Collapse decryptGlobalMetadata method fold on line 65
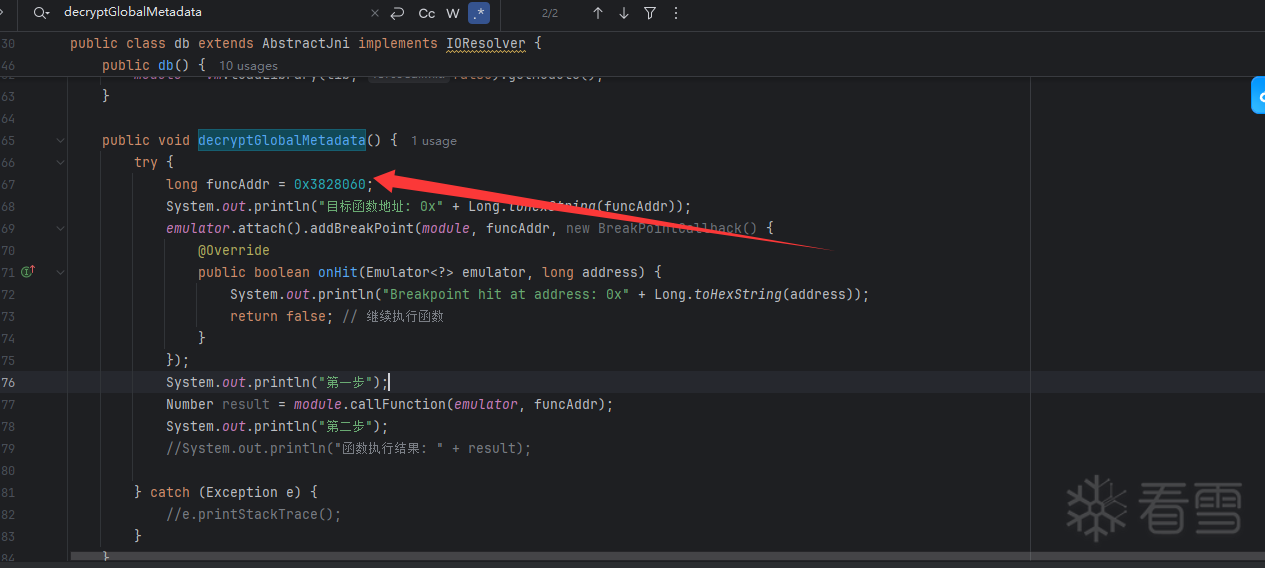Image resolution: width=1265 pixels, height=568 pixels. pyautogui.click(x=60, y=141)
